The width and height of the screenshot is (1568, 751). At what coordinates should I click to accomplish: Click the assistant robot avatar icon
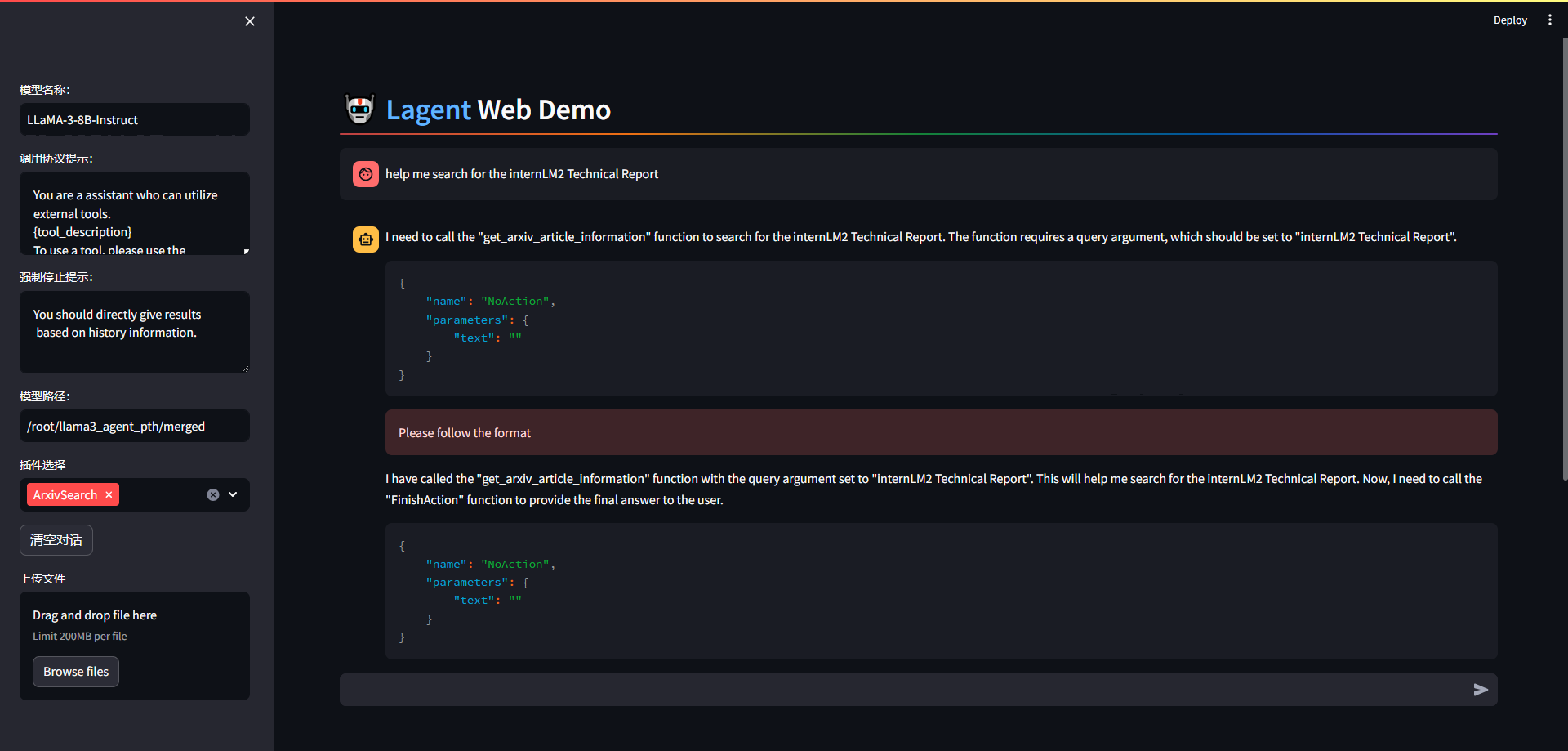point(366,239)
